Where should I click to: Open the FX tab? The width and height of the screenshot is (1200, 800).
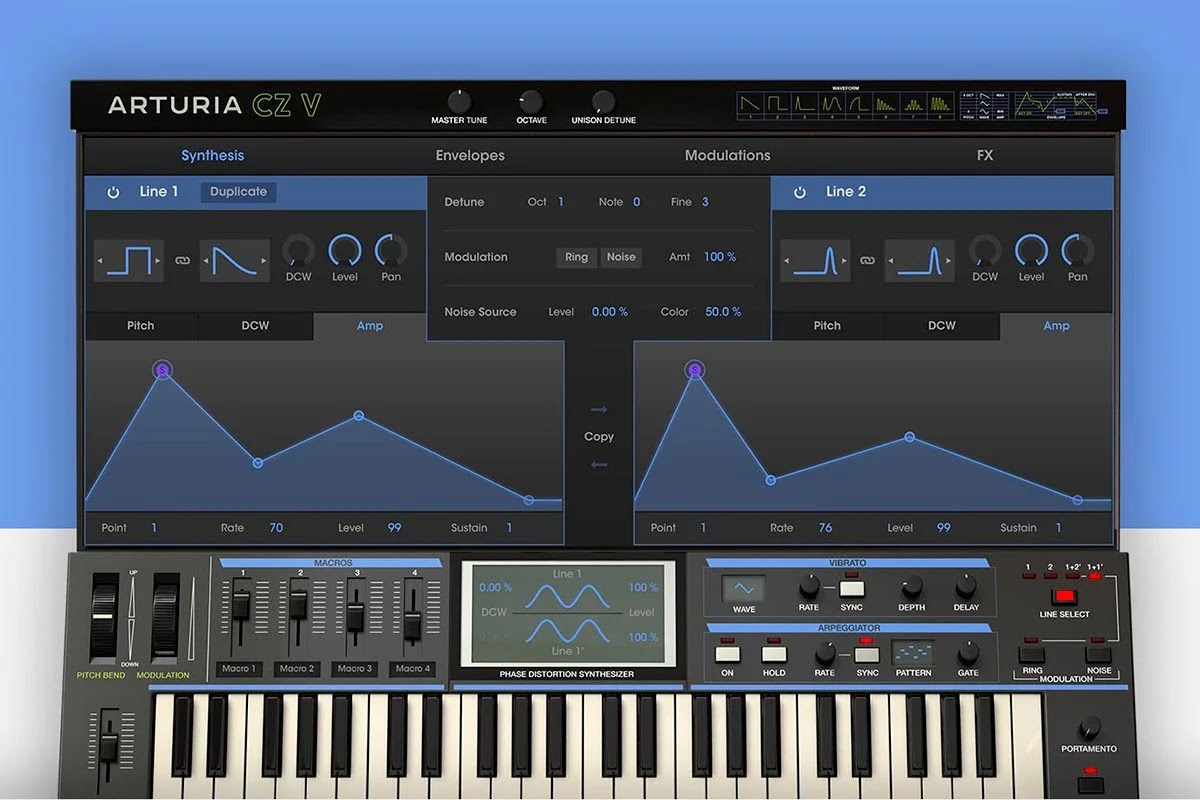coord(985,156)
